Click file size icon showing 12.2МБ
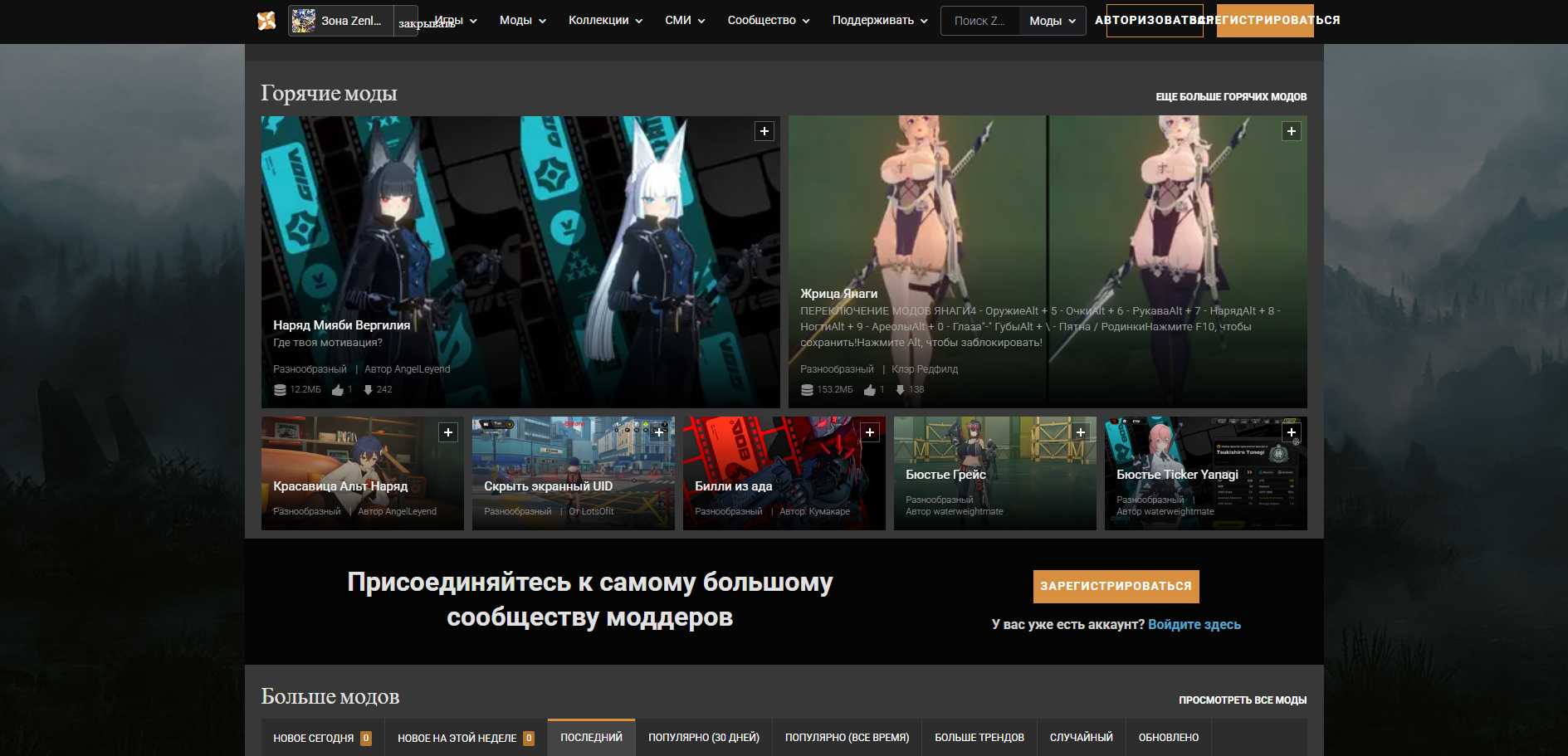Image resolution: width=1568 pixels, height=756 pixels. point(281,390)
